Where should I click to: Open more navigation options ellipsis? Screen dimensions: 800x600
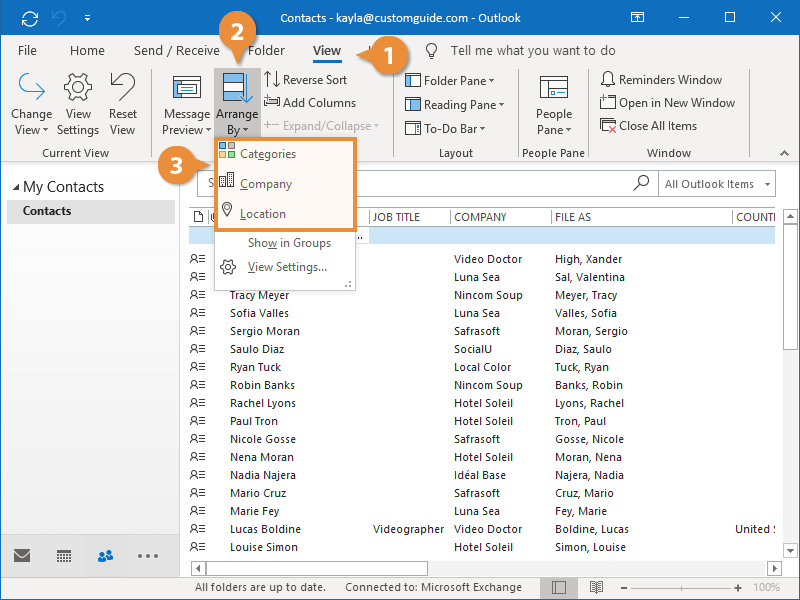click(x=148, y=556)
